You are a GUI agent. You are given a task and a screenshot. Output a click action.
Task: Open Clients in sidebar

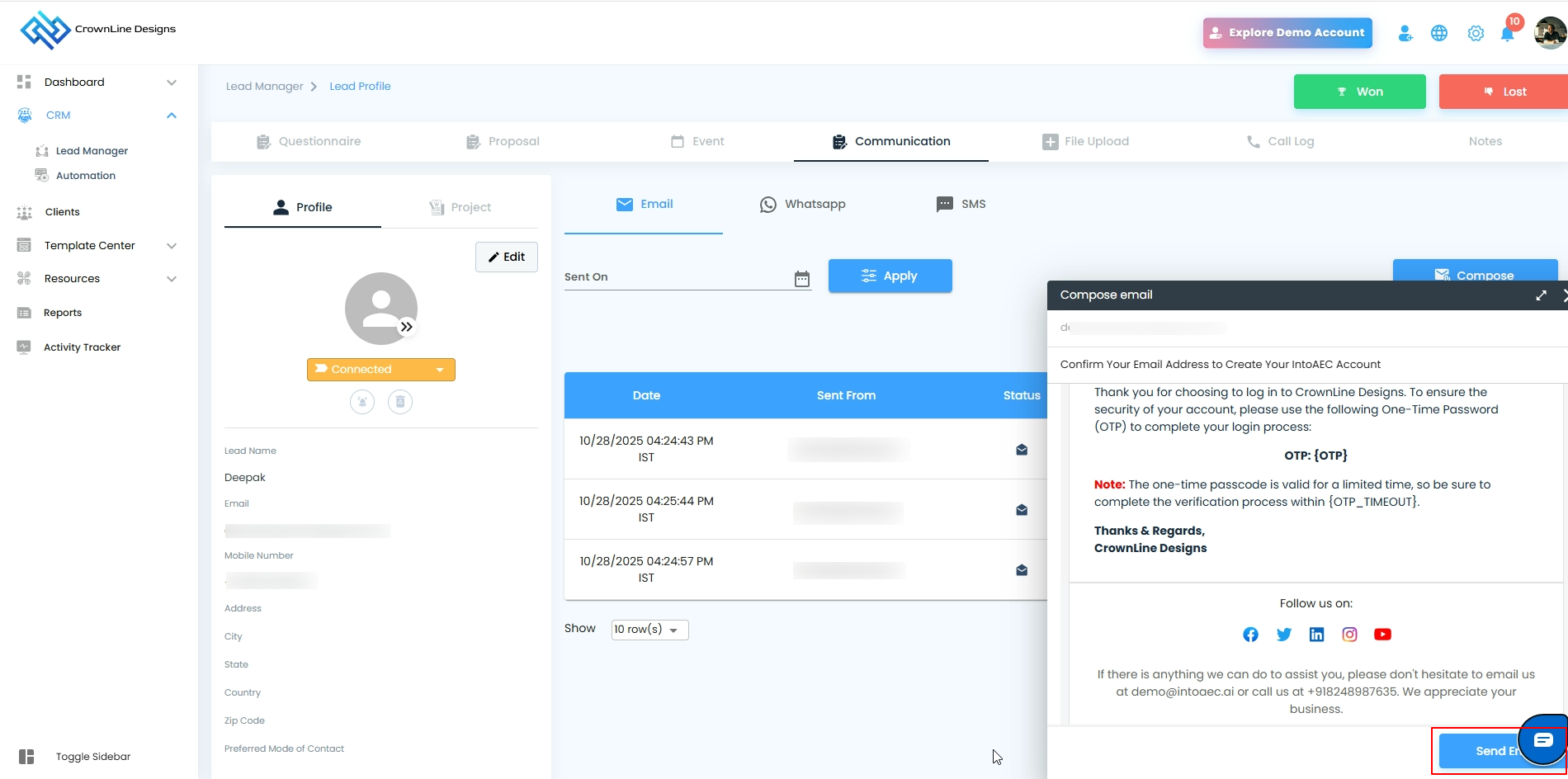click(62, 212)
